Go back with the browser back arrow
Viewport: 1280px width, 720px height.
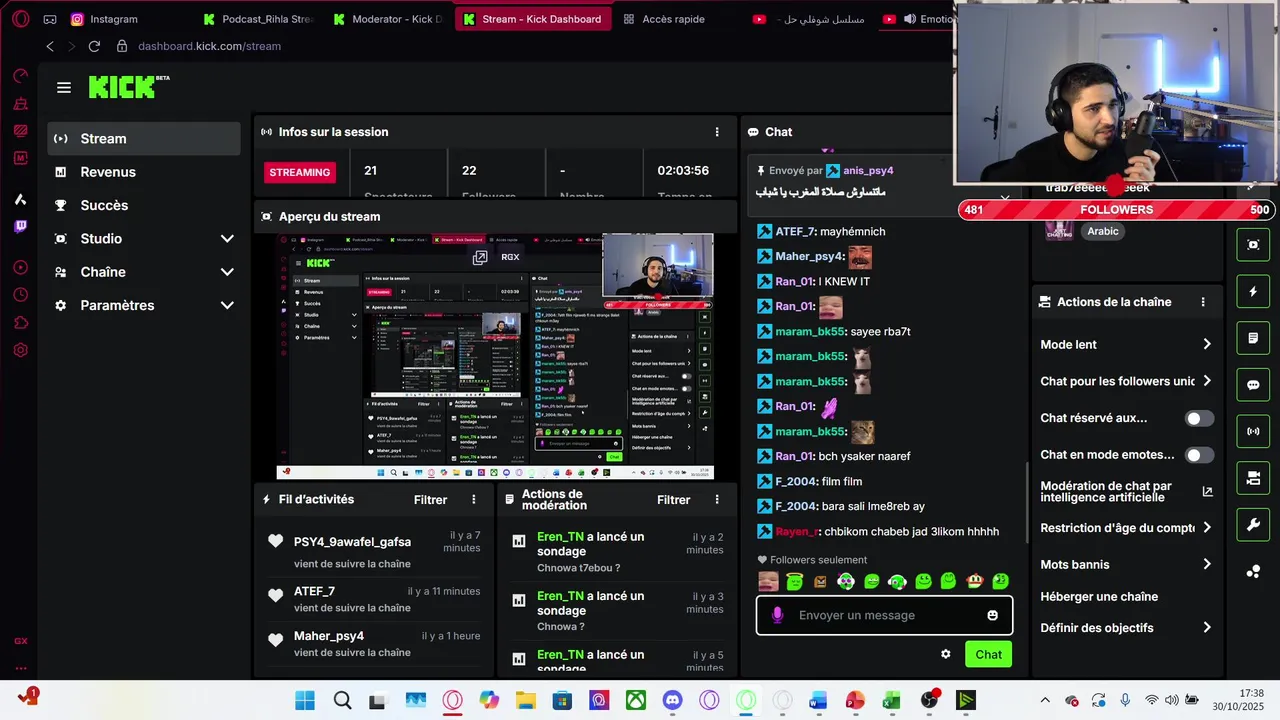click(x=50, y=46)
